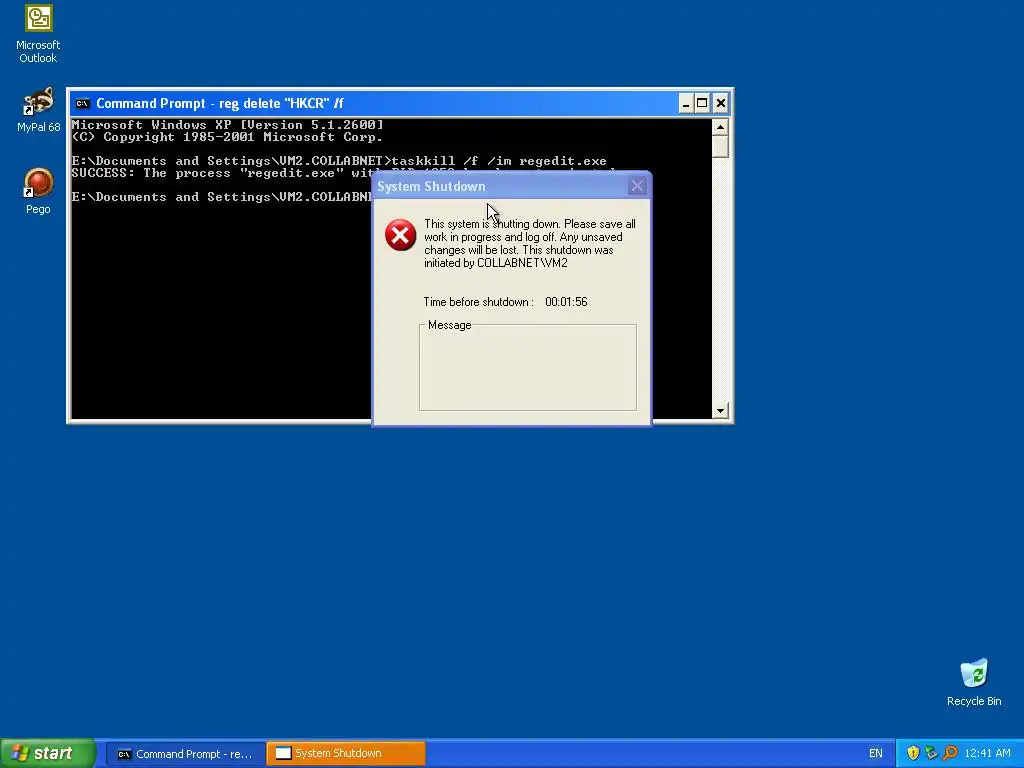
Task: Open the security shield tray icon
Action: [x=913, y=754]
